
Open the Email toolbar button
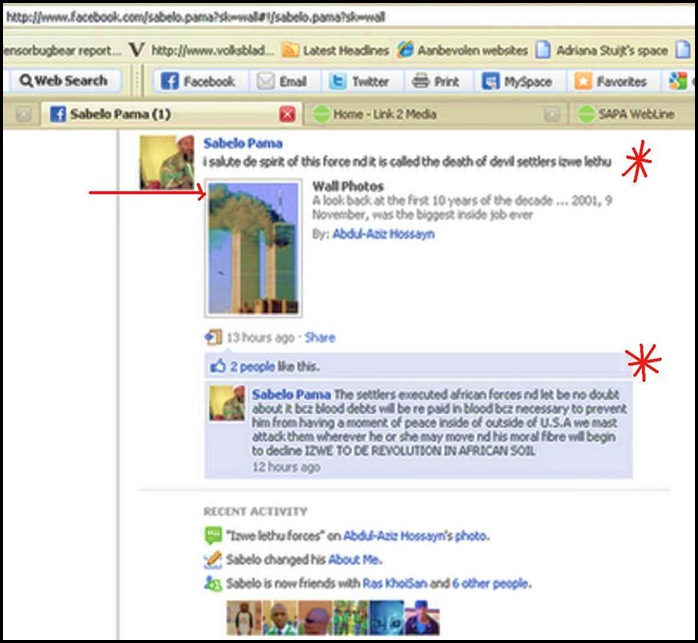(x=282, y=81)
